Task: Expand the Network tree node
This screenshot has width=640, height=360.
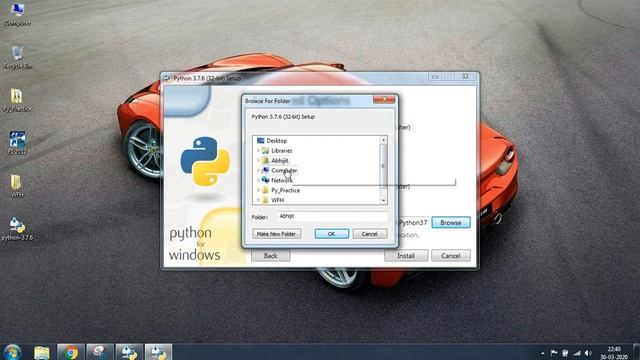Action: 258,180
